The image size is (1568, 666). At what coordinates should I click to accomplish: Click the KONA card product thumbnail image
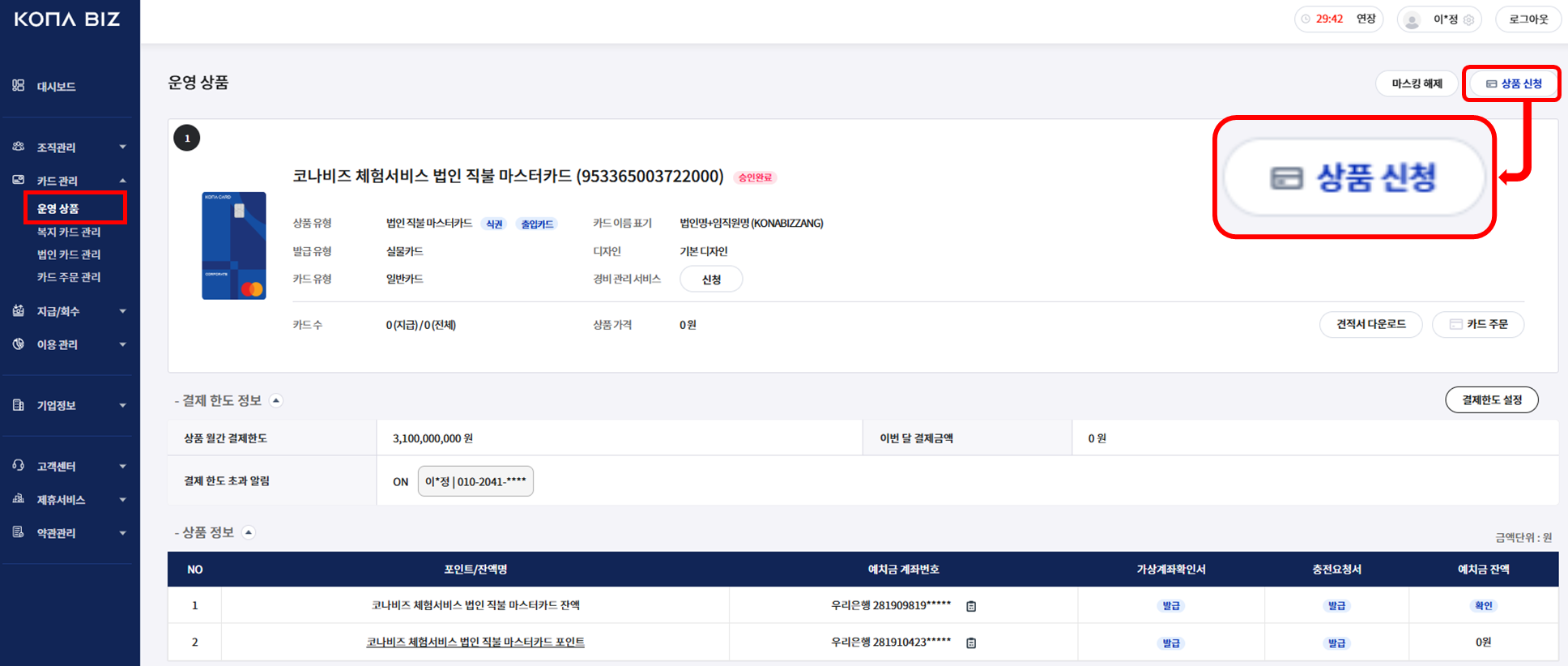pos(234,245)
